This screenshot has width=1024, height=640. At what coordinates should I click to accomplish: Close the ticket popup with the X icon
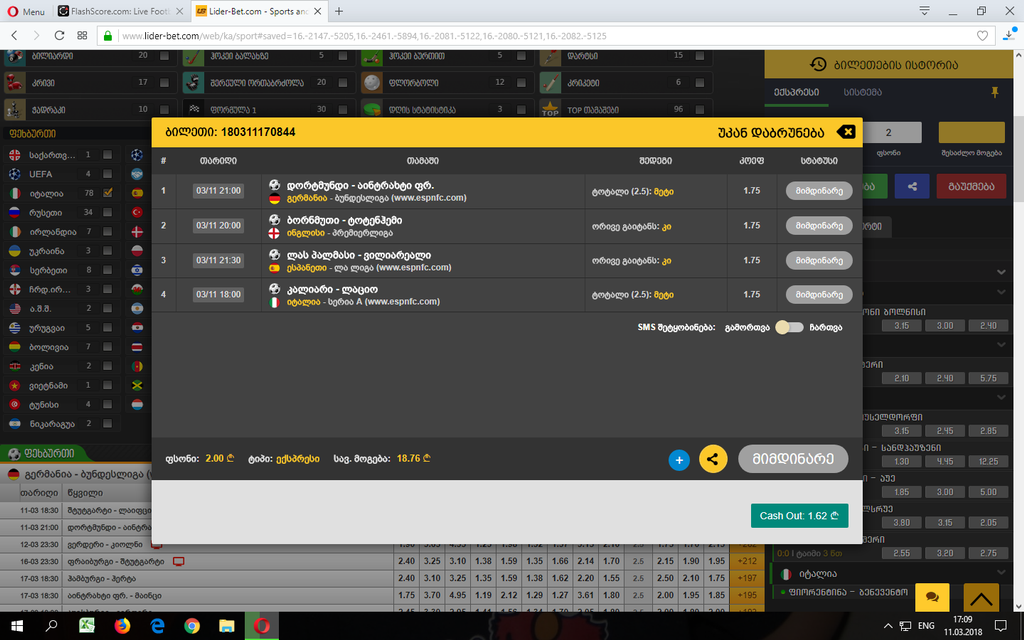click(x=846, y=132)
